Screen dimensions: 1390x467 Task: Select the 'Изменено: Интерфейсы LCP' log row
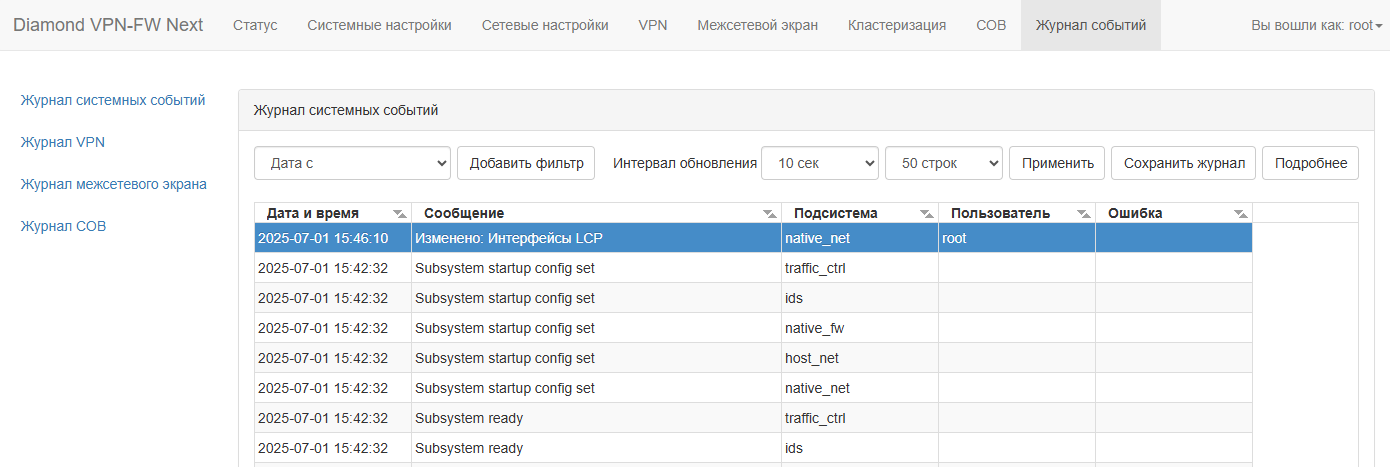pyautogui.click(x=596, y=238)
